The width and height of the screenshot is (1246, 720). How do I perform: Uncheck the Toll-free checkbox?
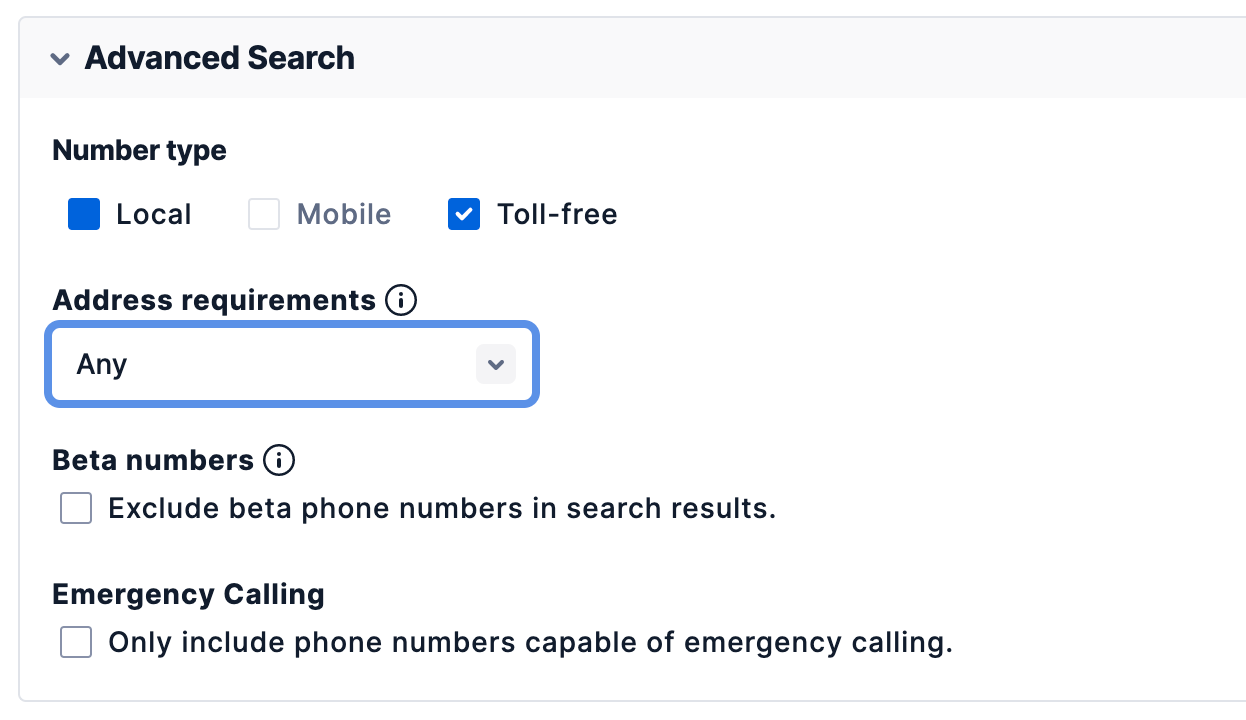(x=464, y=214)
